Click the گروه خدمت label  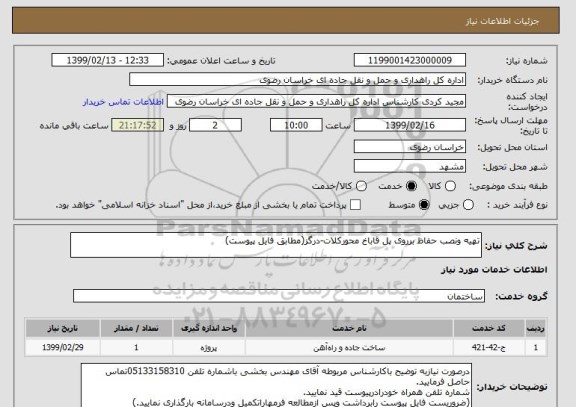click(521, 296)
